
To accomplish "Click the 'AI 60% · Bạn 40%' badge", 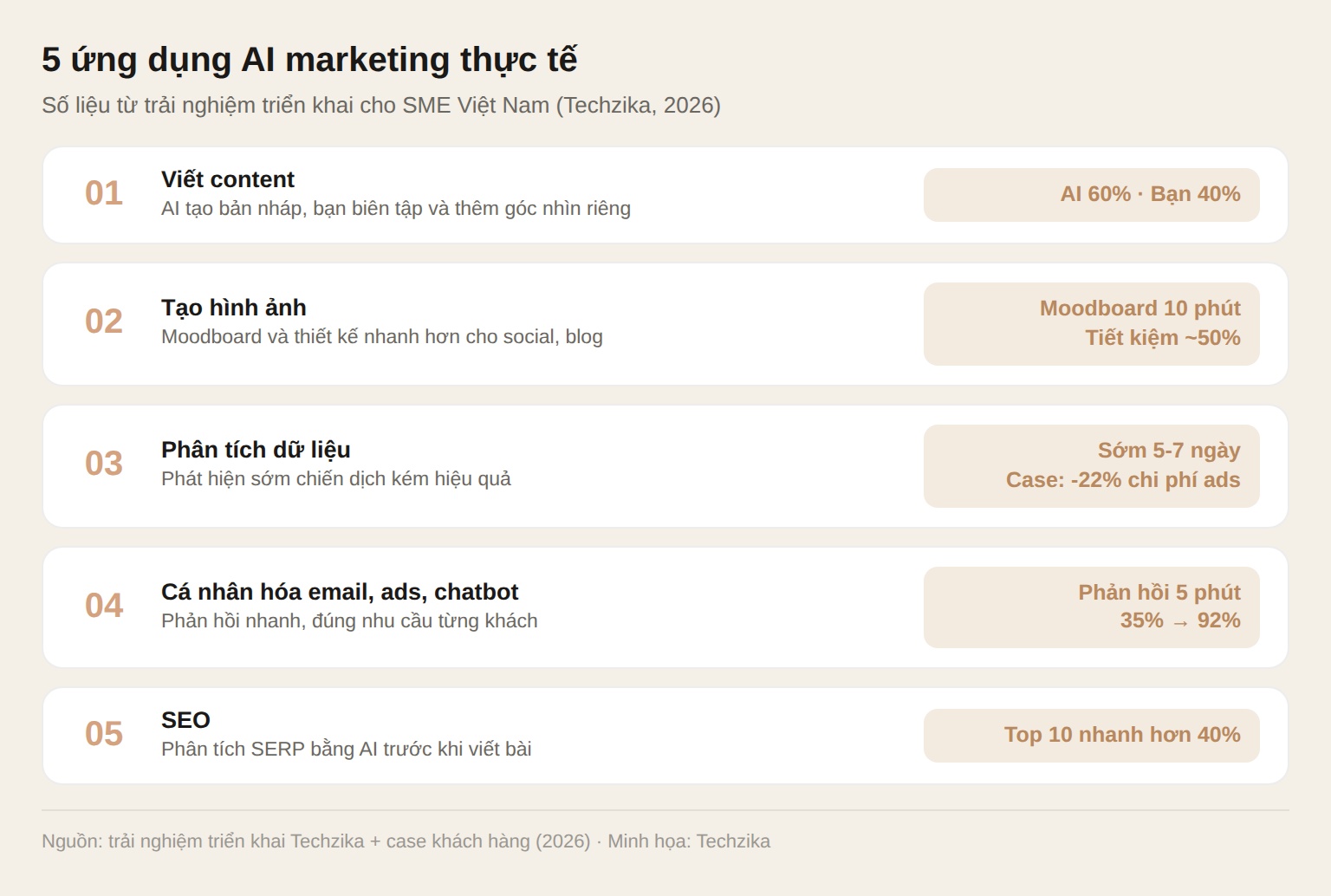I will tap(1092, 194).
